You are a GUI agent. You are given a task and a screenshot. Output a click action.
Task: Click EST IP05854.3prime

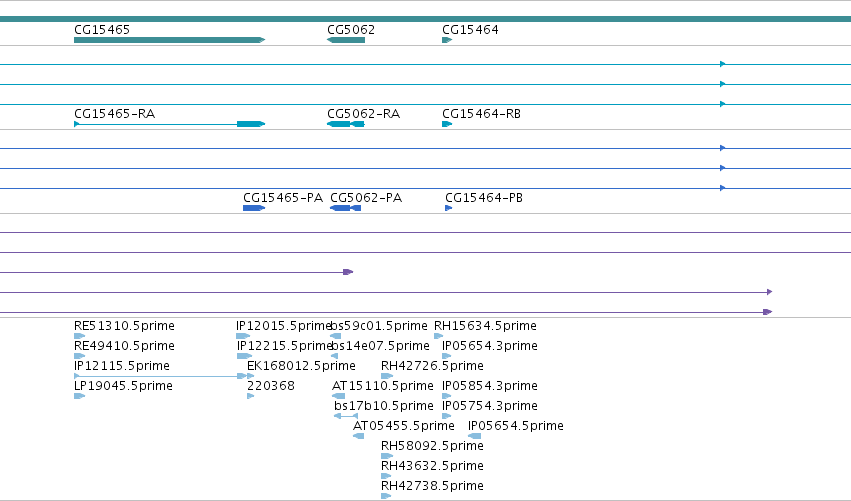[490, 386]
